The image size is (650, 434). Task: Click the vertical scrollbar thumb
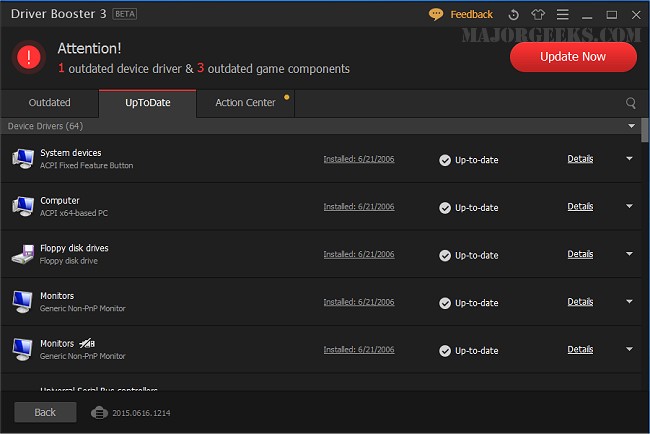[645, 130]
